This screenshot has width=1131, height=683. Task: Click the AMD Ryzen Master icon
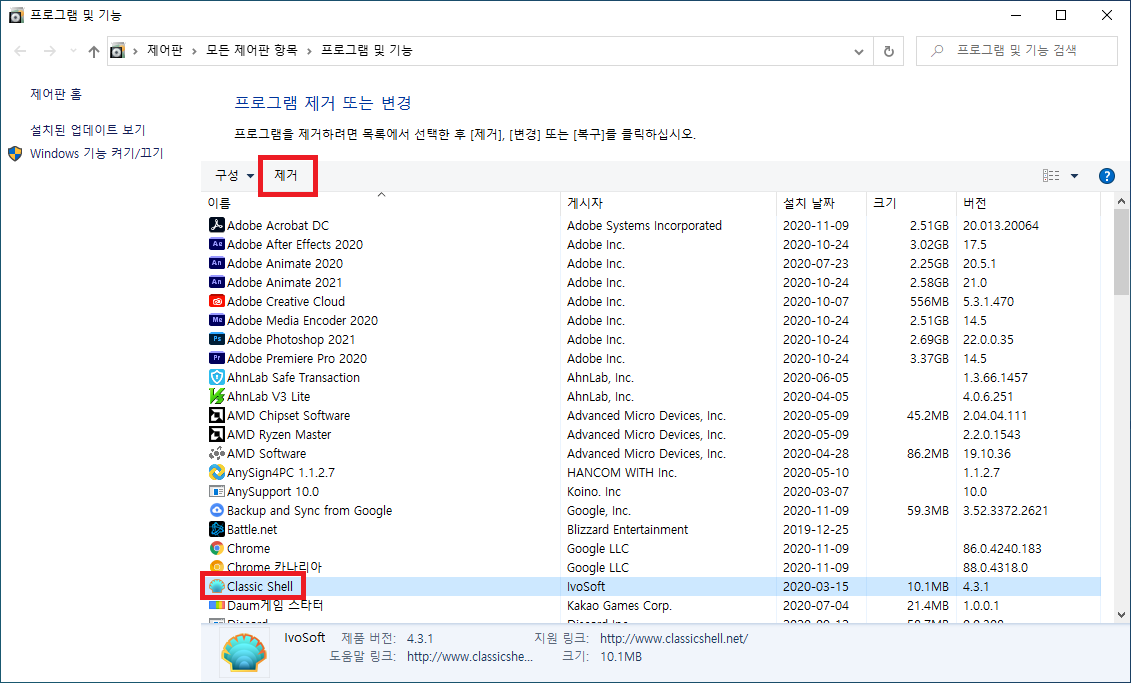(216, 434)
